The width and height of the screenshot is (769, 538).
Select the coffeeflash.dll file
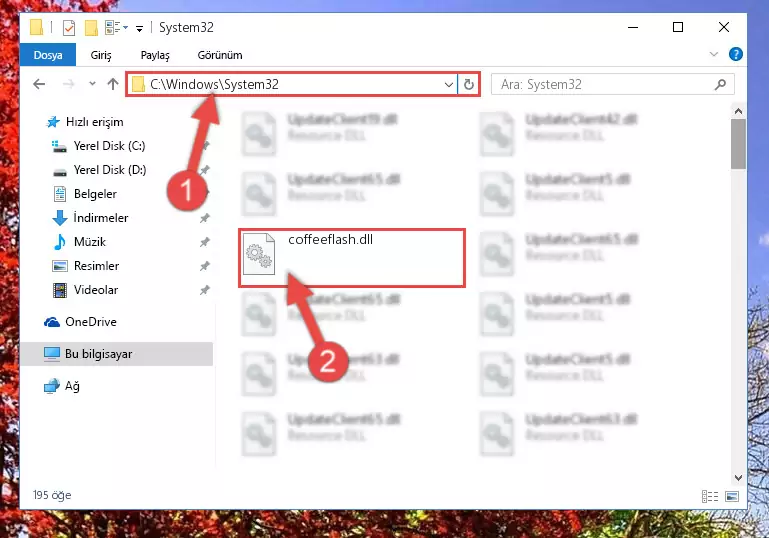coord(352,257)
